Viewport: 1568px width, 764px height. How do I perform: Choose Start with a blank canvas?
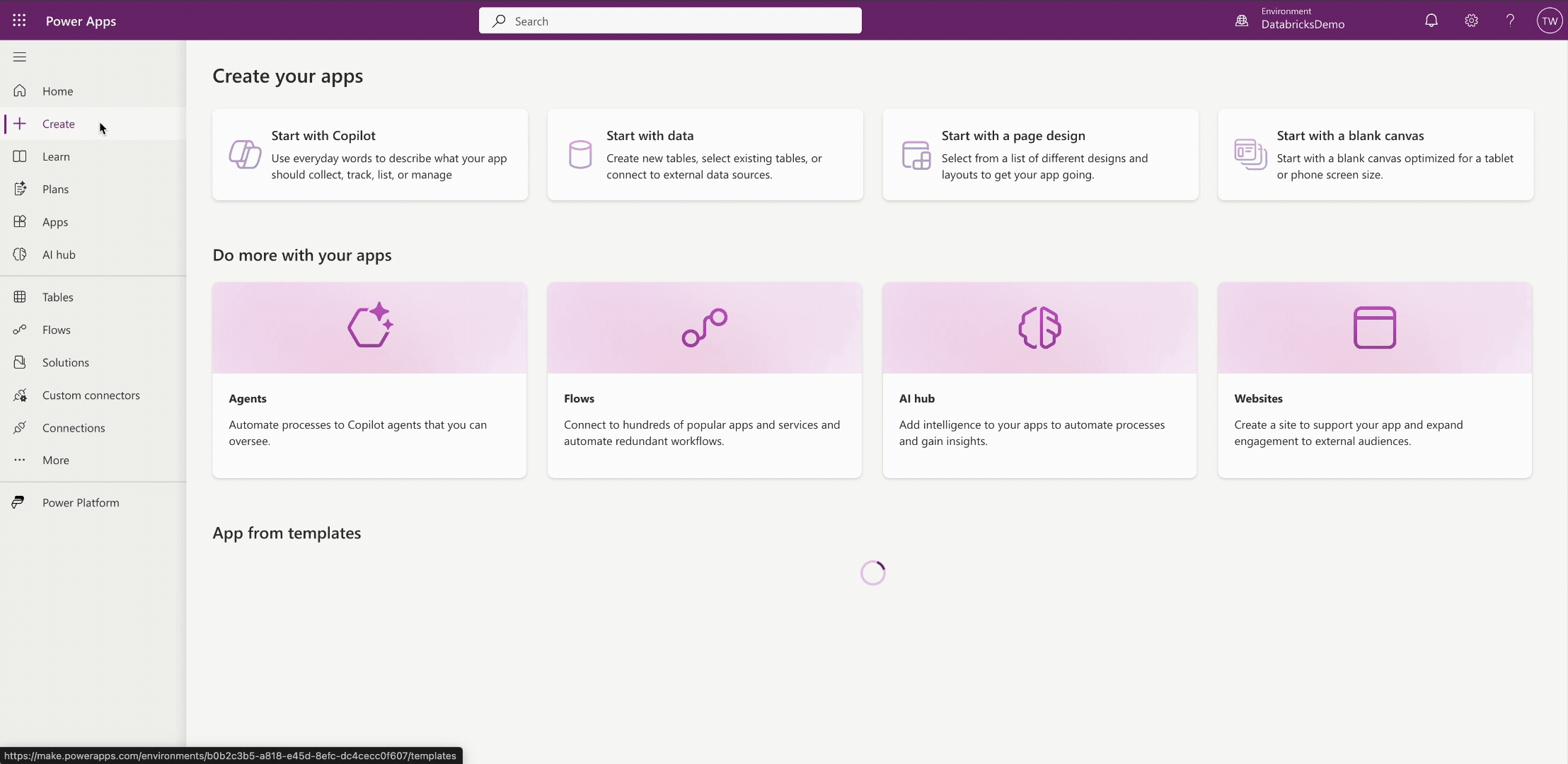[1375, 155]
